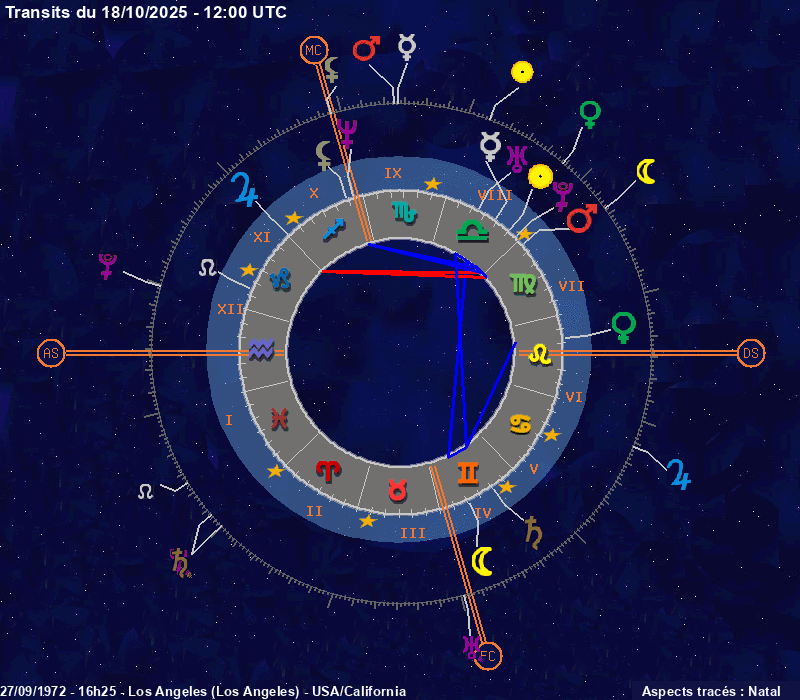Select the green Libra sign glyph
Image resolution: width=800 pixels, height=700 pixels.
pos(468,230)
